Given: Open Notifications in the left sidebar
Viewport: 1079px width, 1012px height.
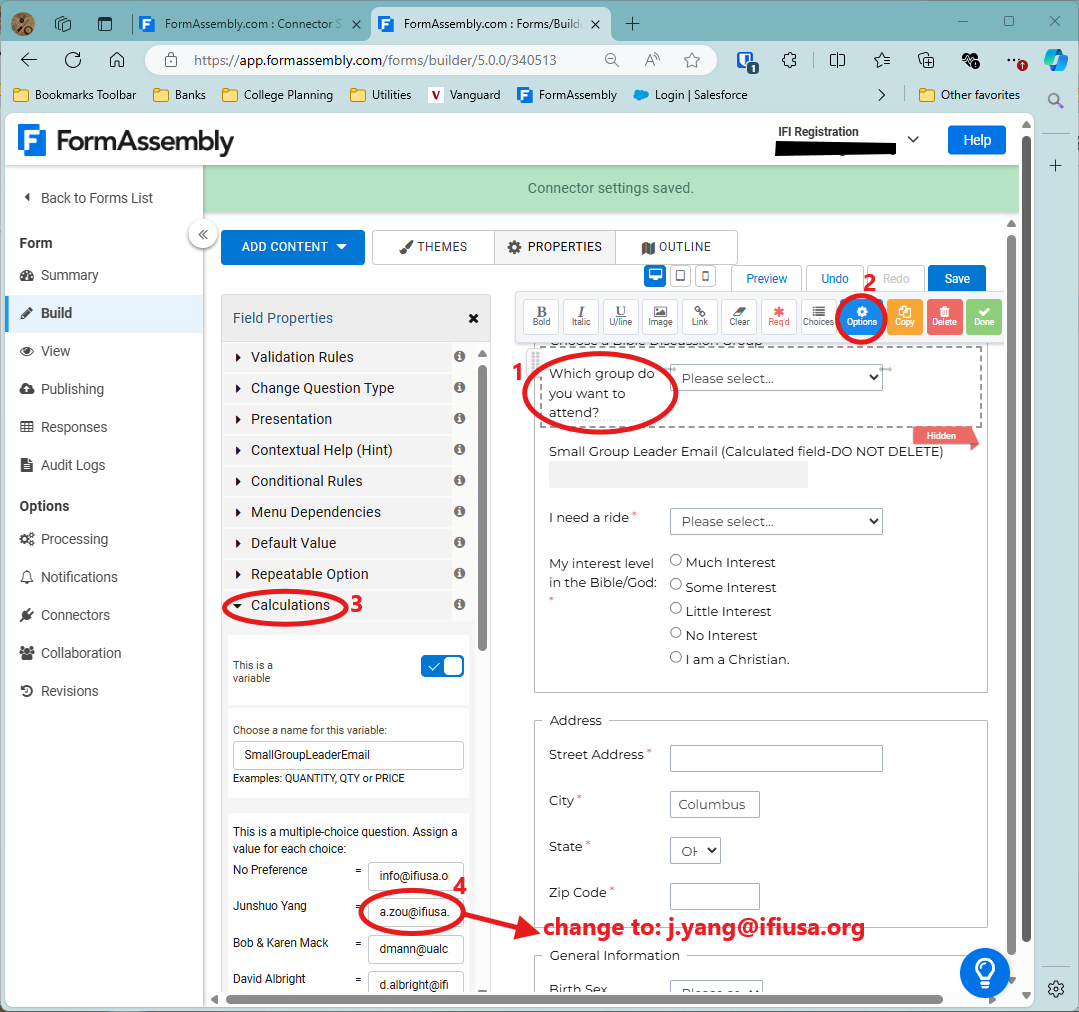Looking at the screenshot, I should (x=79, y=577).
